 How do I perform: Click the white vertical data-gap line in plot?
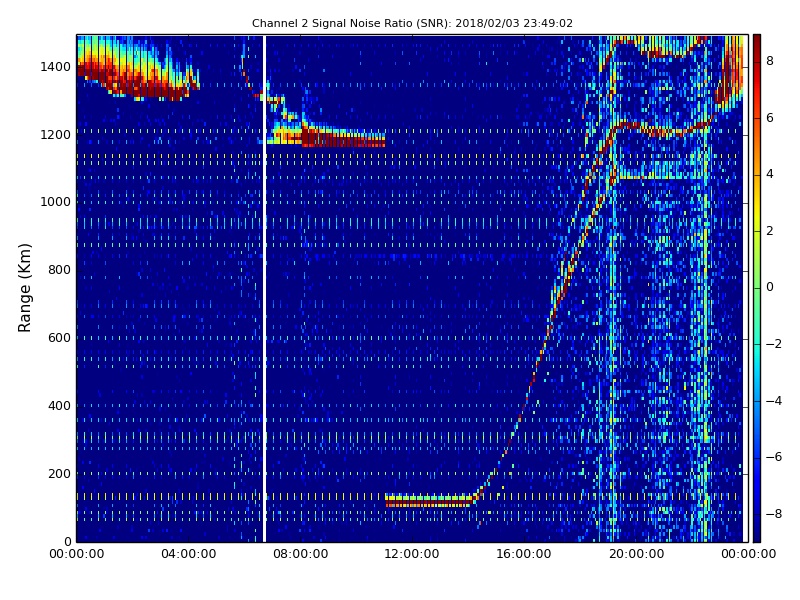click(264, 288)
